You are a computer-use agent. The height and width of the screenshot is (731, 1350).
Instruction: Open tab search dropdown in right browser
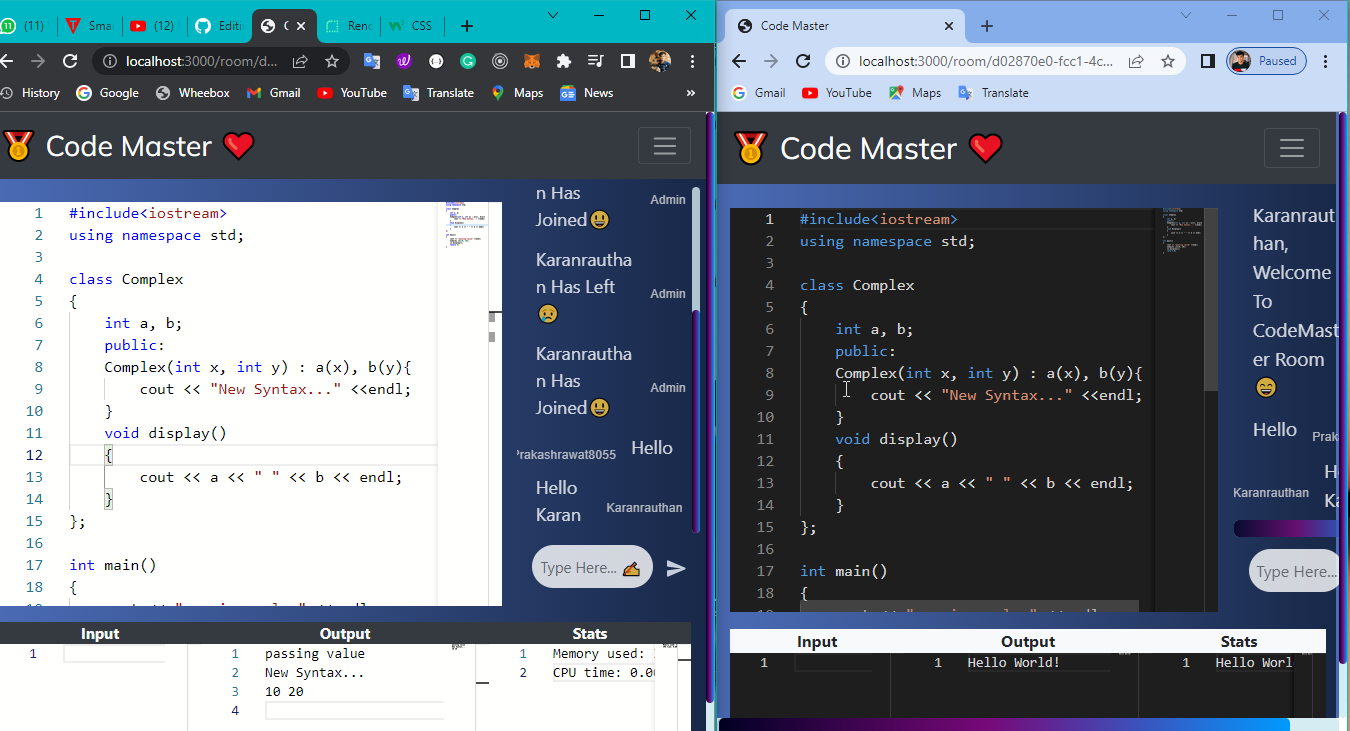[1186, 15]
